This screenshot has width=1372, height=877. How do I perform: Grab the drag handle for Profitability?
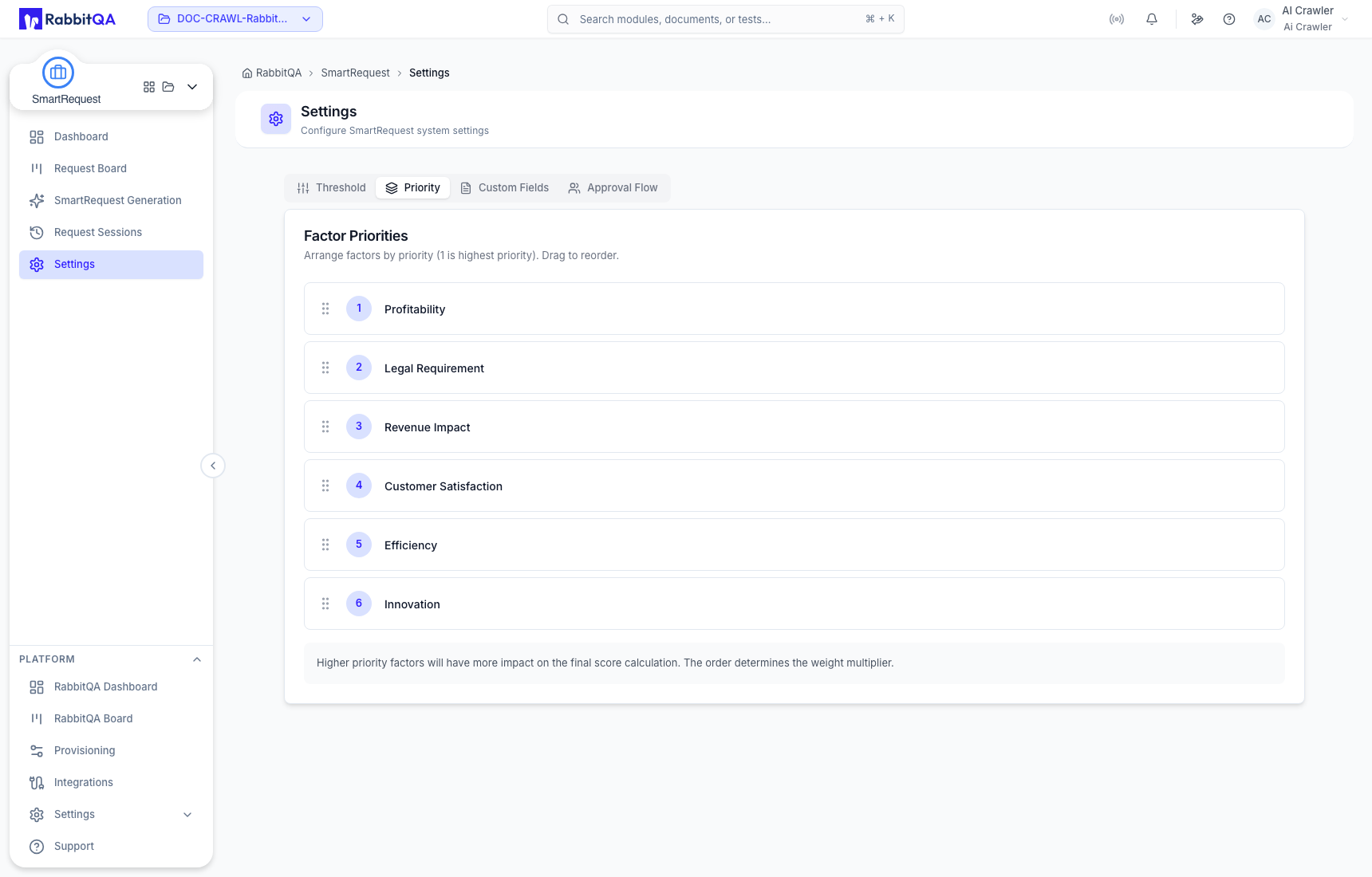coord(325,309)
